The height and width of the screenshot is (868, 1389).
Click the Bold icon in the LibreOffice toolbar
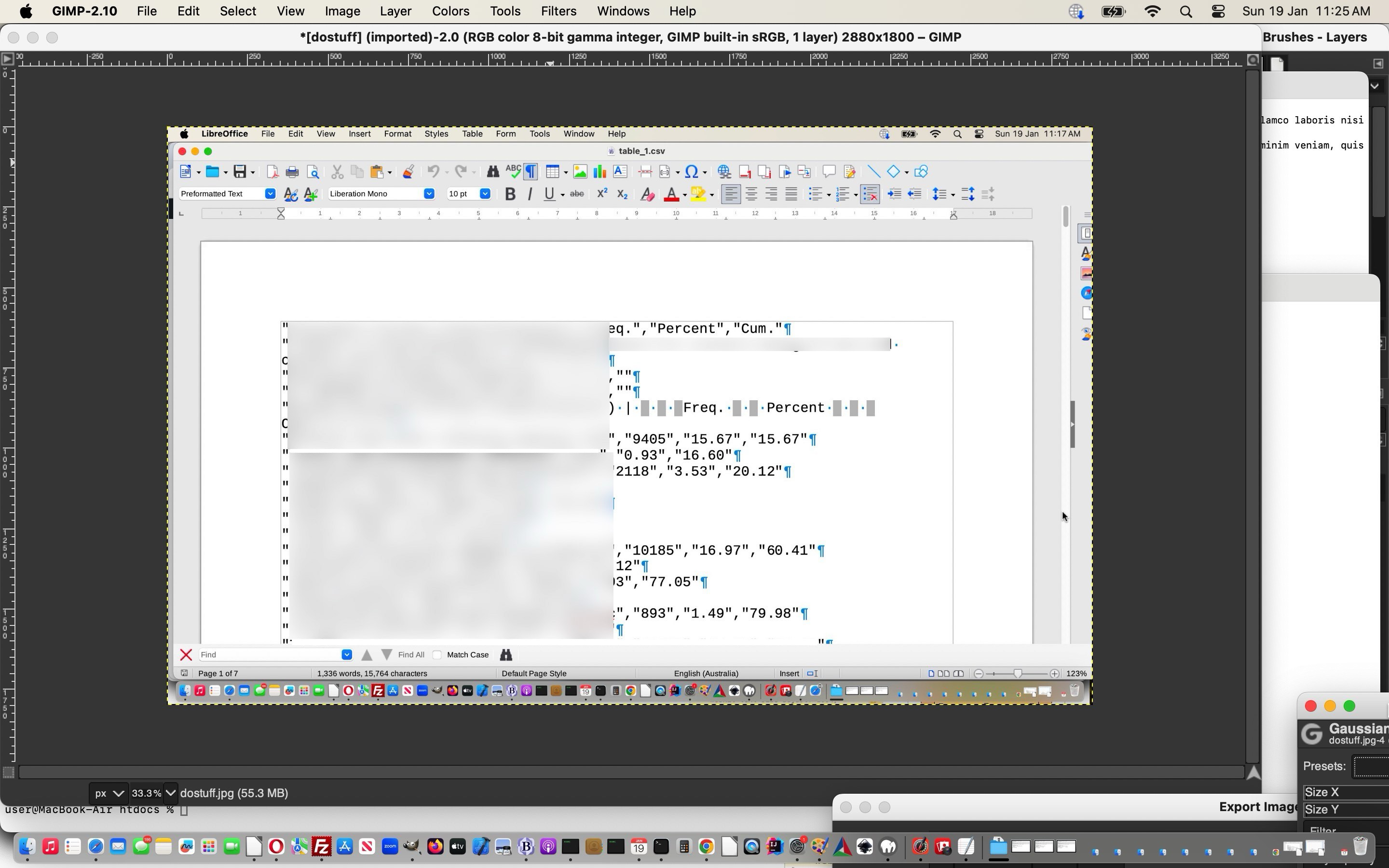pyautogui.click(x=510, y=194)
